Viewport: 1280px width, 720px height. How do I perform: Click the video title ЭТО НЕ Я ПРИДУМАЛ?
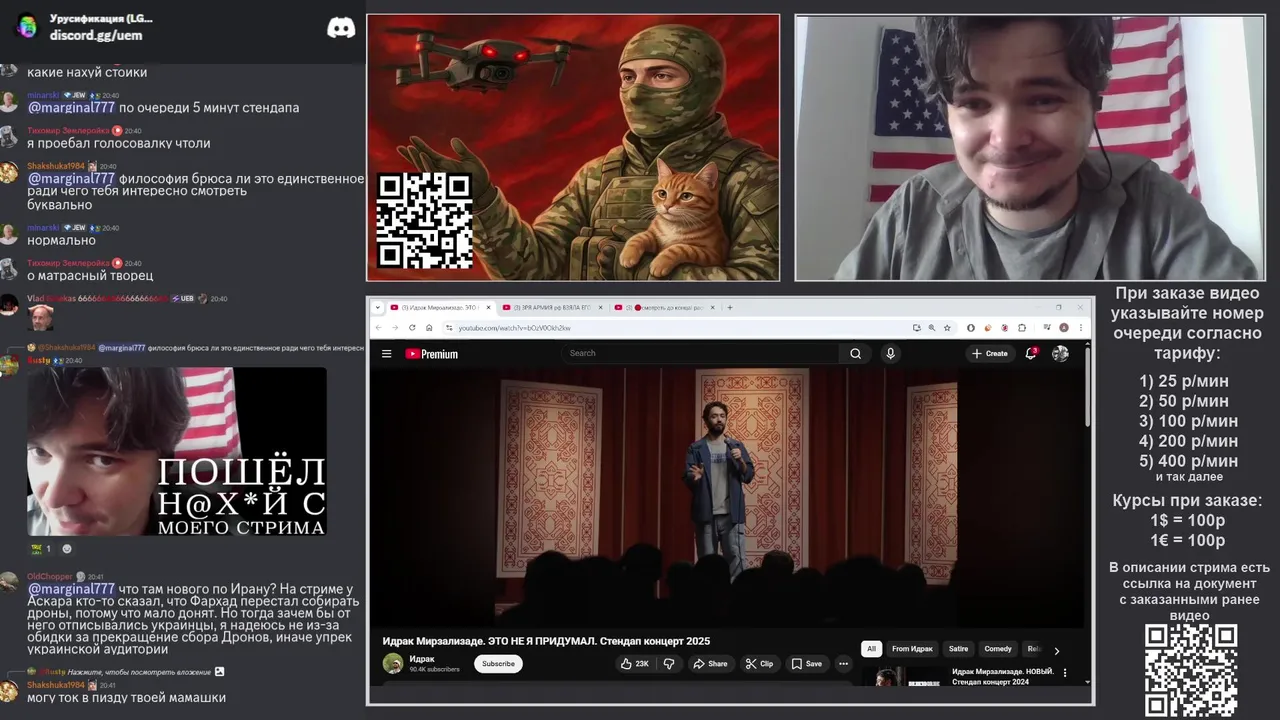click(x=546, y=641)
